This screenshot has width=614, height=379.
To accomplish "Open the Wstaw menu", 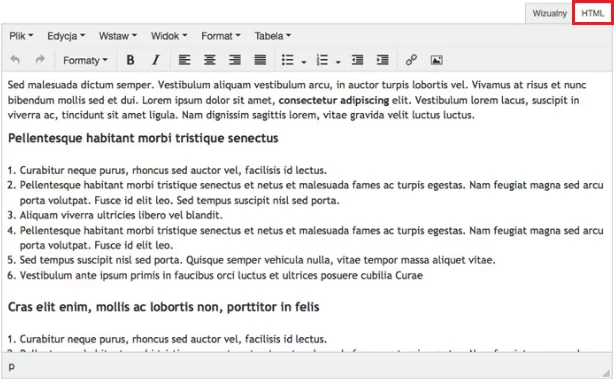I will click(x=117, y=36).
